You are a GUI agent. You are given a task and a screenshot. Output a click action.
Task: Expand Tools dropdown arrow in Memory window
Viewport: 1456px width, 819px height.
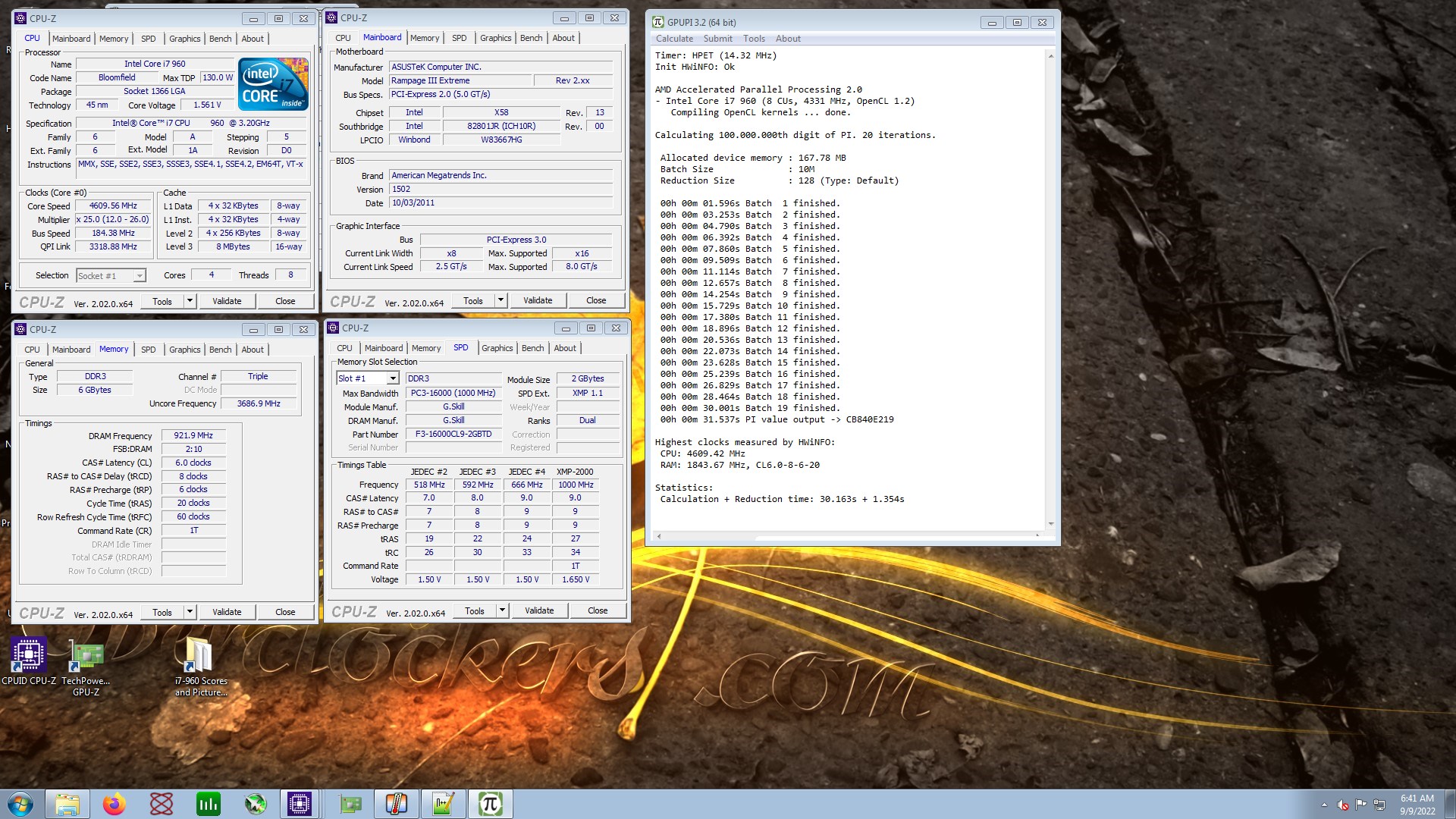click(190, 612)
